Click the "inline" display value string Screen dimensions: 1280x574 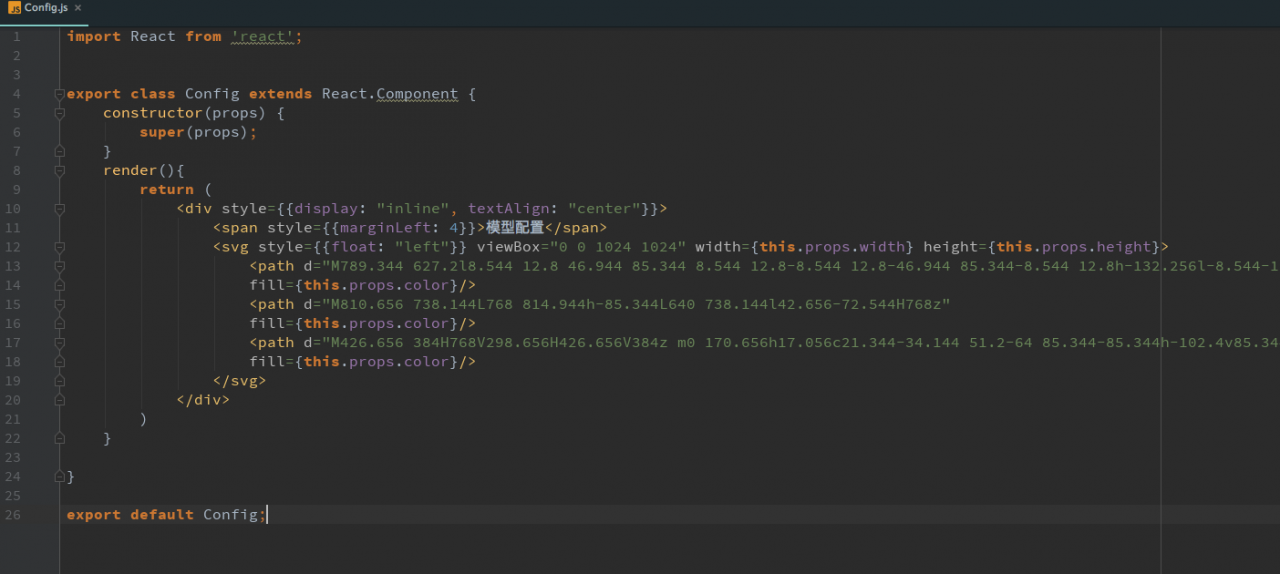point(413,209)
